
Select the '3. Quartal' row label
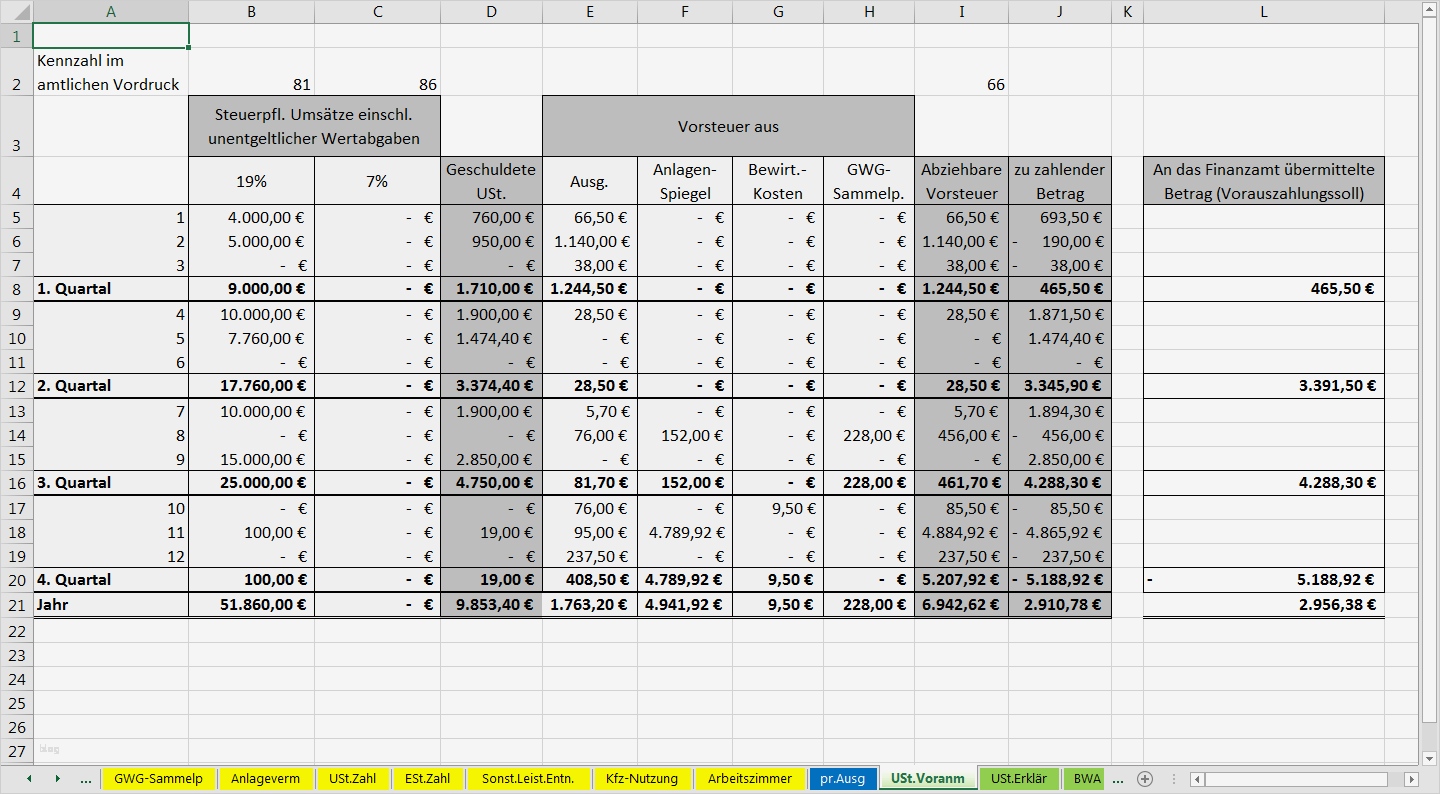[110, 483]
